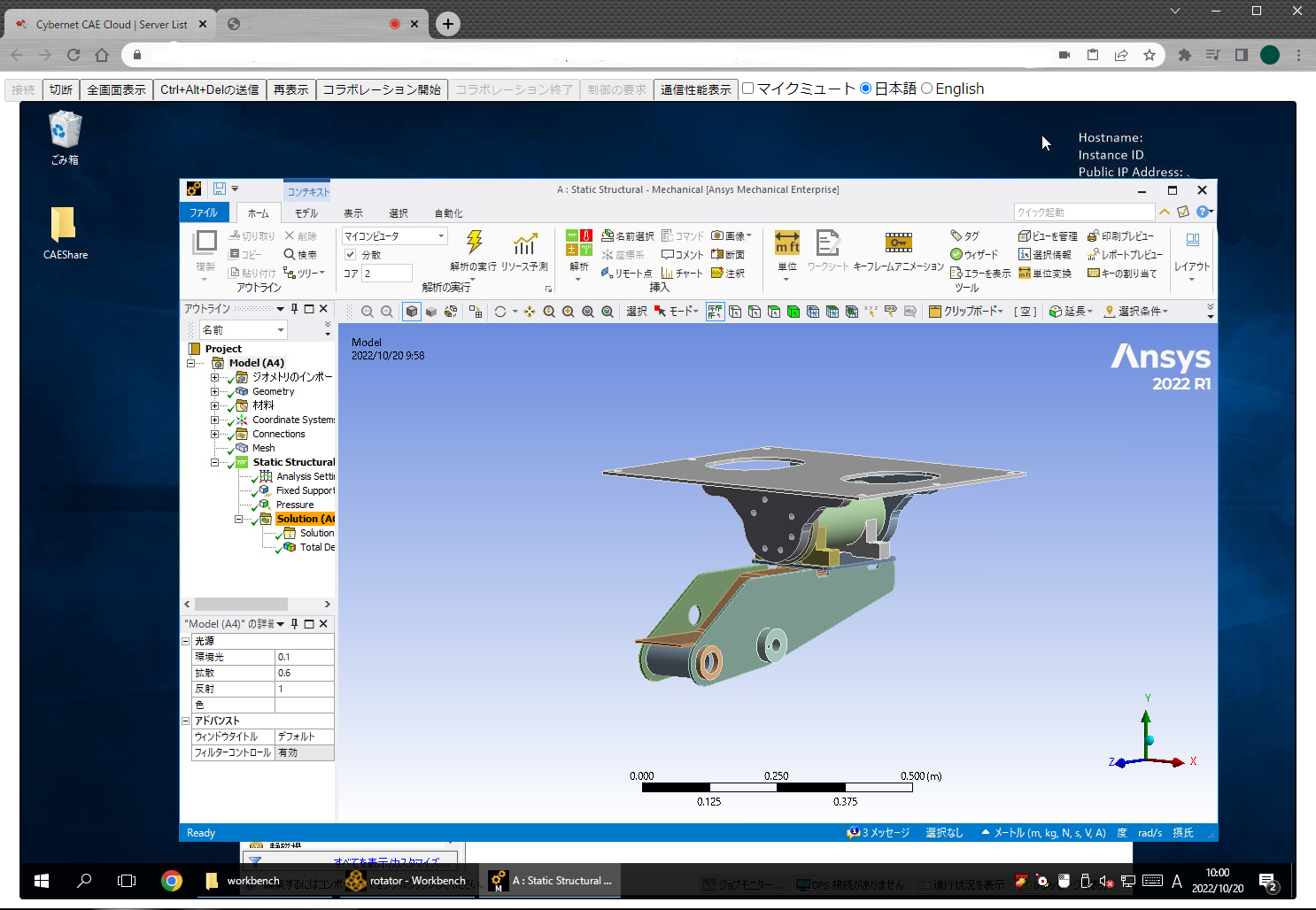Click the units (m ft) icon
1316x910 pixels.
pos(786,243)
